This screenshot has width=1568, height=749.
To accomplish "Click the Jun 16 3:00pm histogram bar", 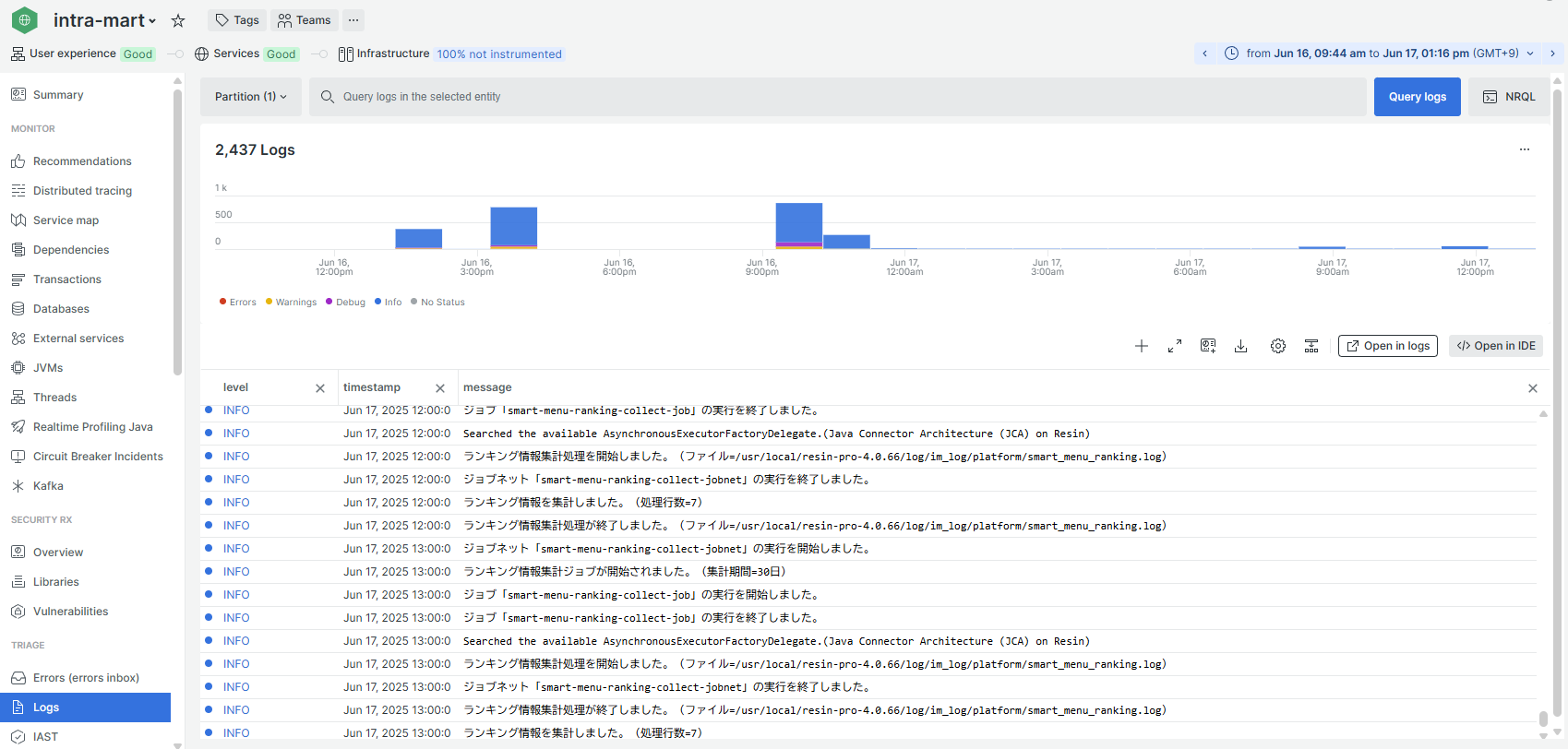I will [x=514, y=228].
